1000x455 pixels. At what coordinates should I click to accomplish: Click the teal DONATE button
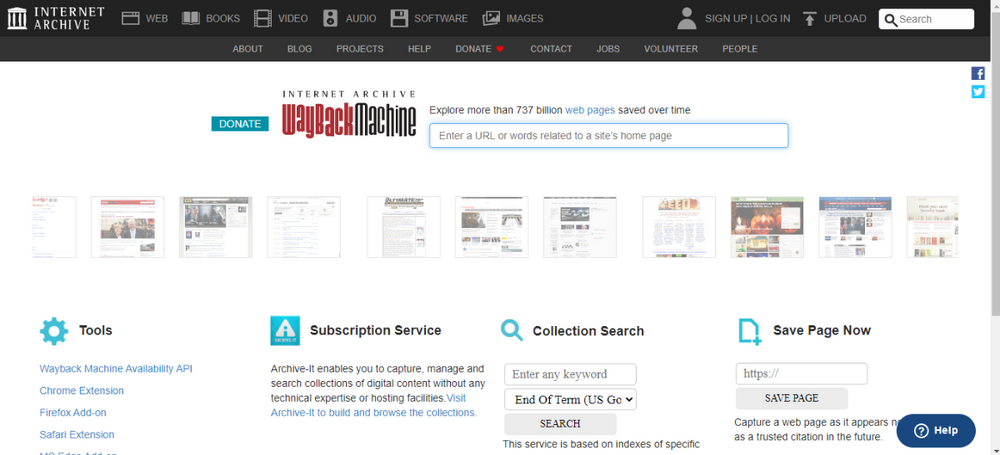(240, 124)
